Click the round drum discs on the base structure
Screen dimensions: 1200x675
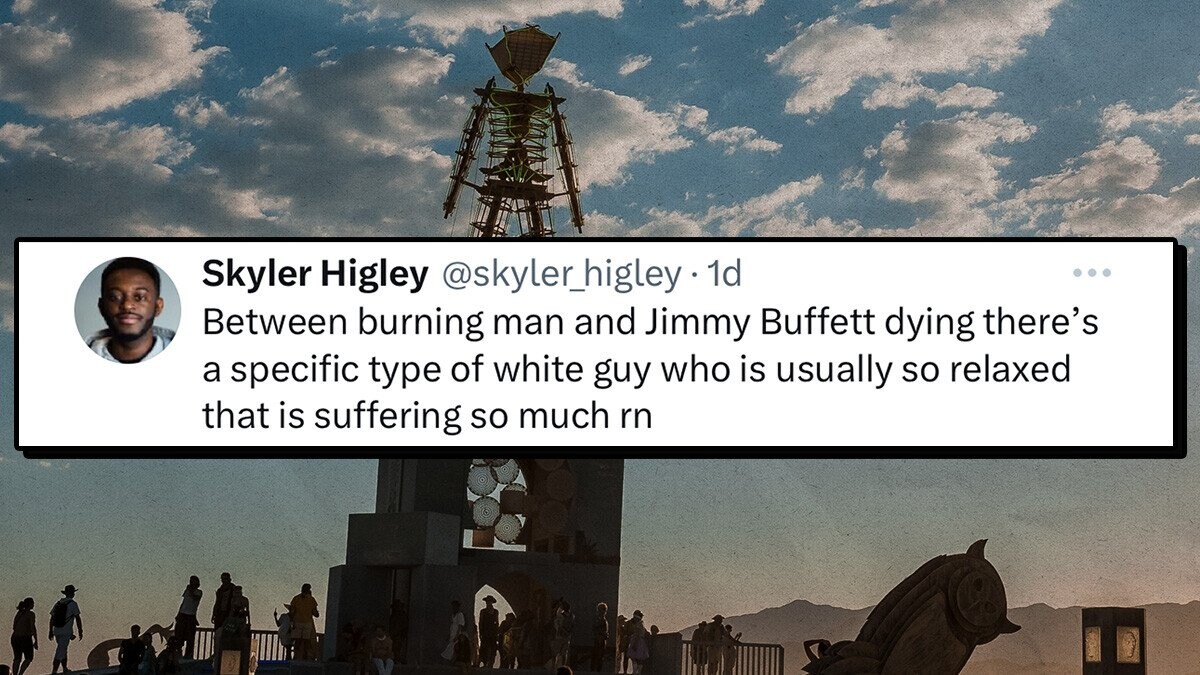497,500
